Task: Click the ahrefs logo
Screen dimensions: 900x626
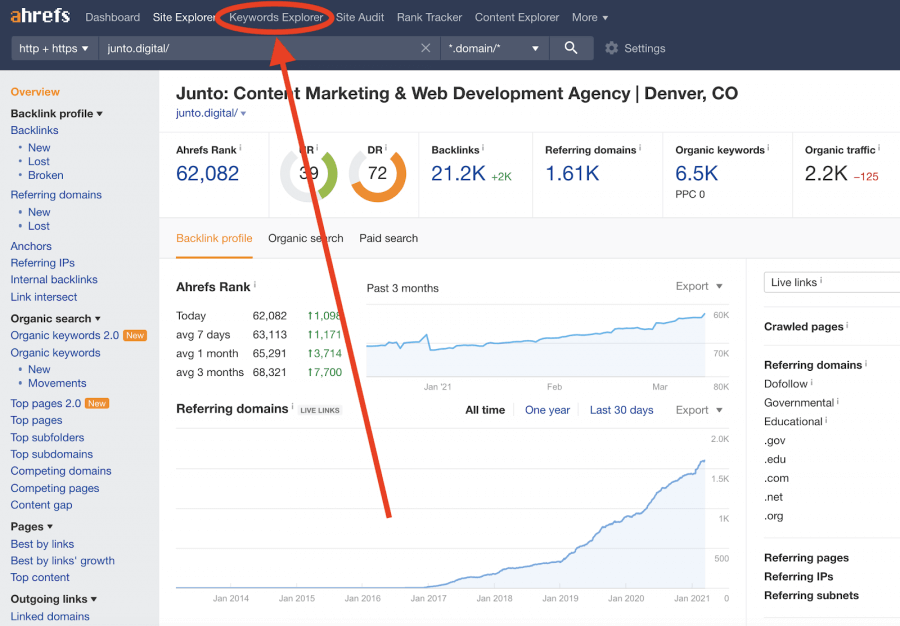Action: 39,16
